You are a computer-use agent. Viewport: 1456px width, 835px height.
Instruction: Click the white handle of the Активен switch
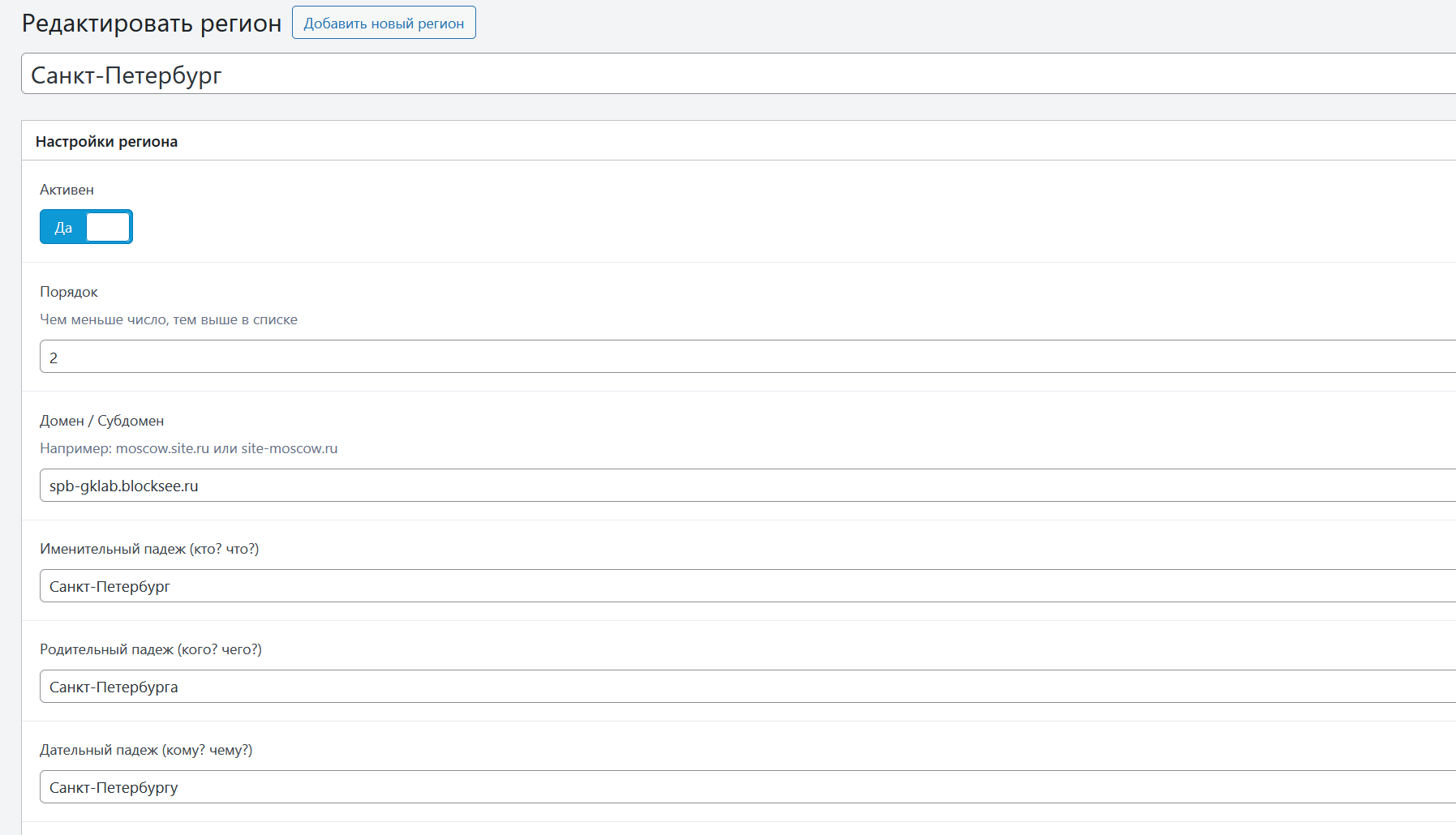point(108,227)
